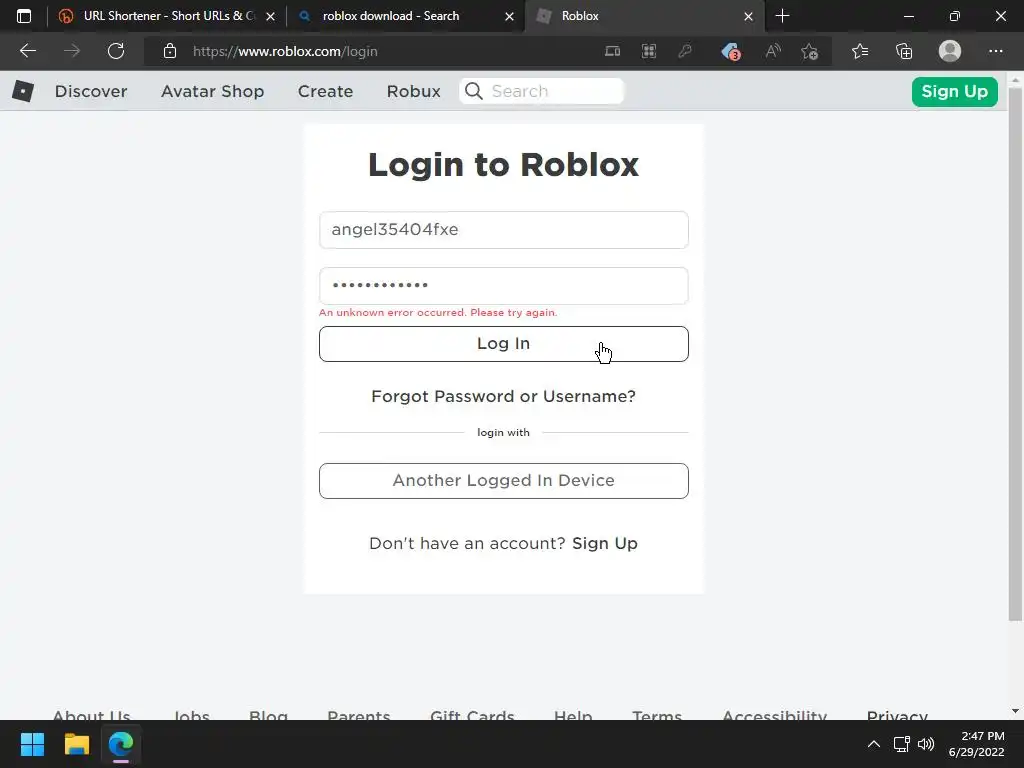
Task: Open the tab actions menu icon
Action: [24, 16]
